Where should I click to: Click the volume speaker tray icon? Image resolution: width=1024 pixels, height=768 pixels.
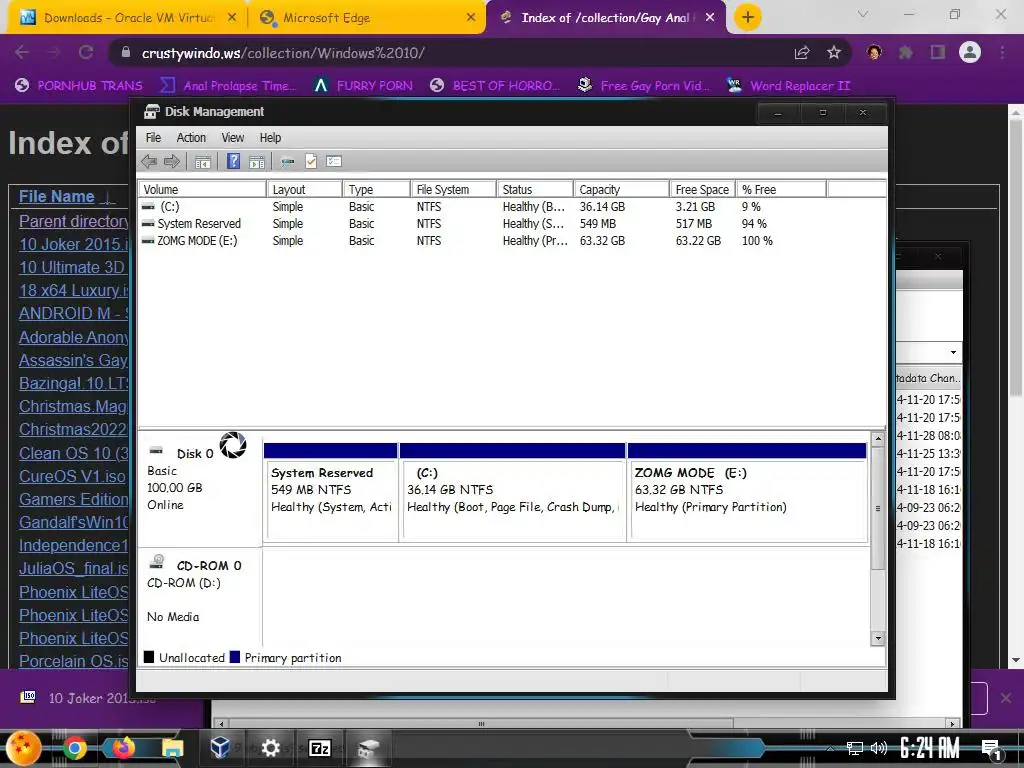(879, 748)
